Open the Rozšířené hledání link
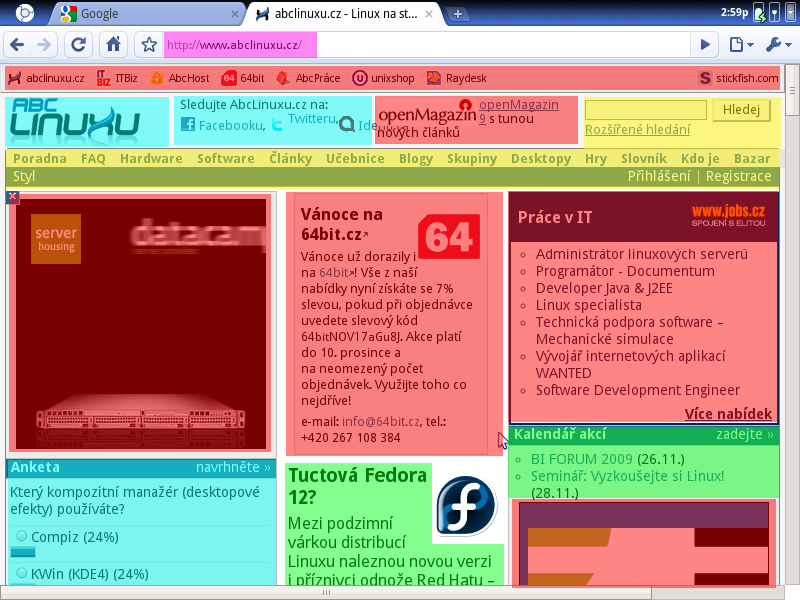The height and width of the screenshot is (600, 800). tap(637, 129)
